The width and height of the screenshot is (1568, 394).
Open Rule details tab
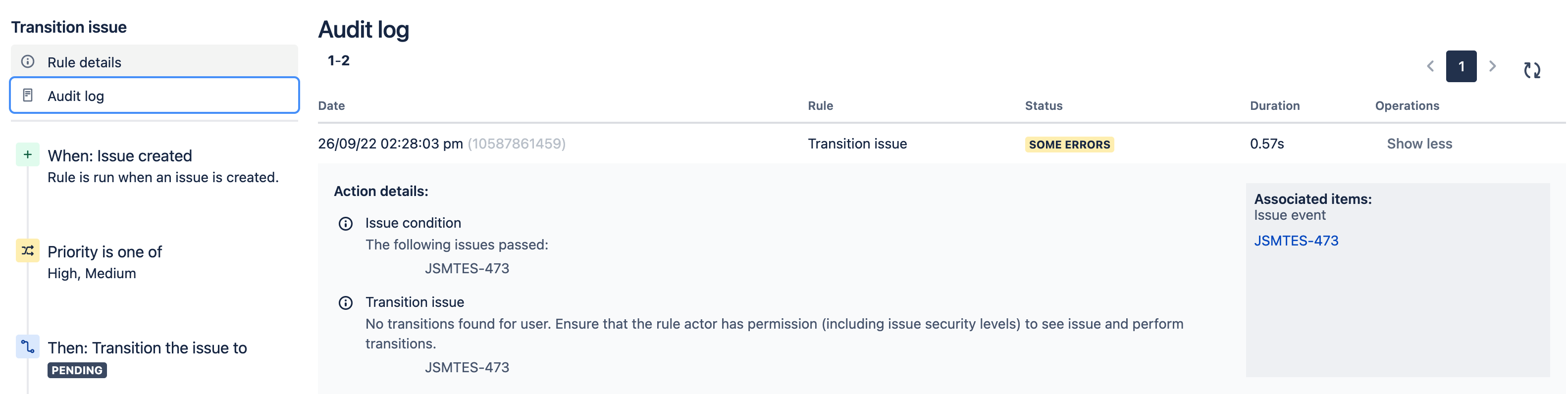point(84,62)
